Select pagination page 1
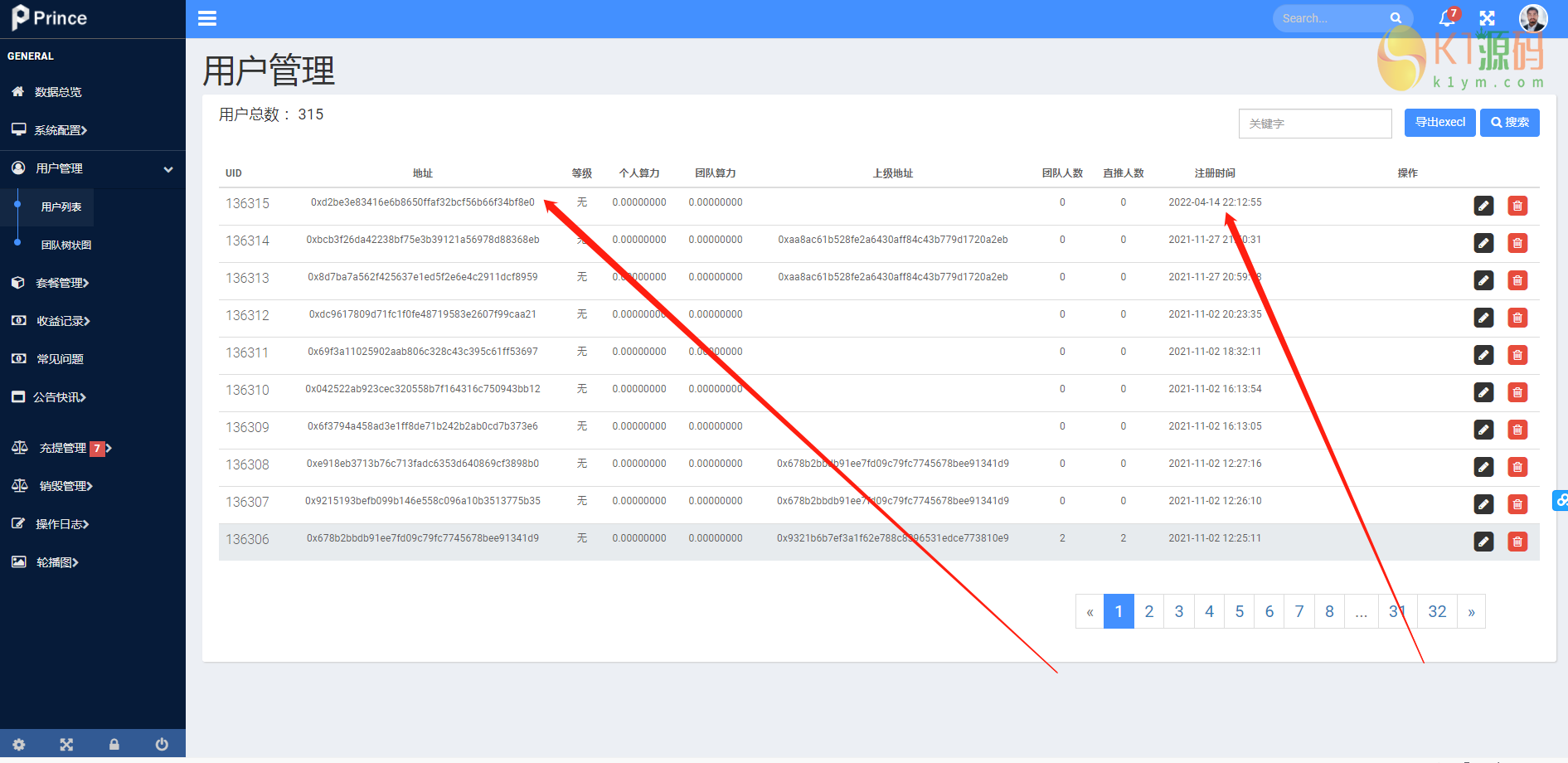Viewport: 1568px width, 763px height. click(1119, 611)
